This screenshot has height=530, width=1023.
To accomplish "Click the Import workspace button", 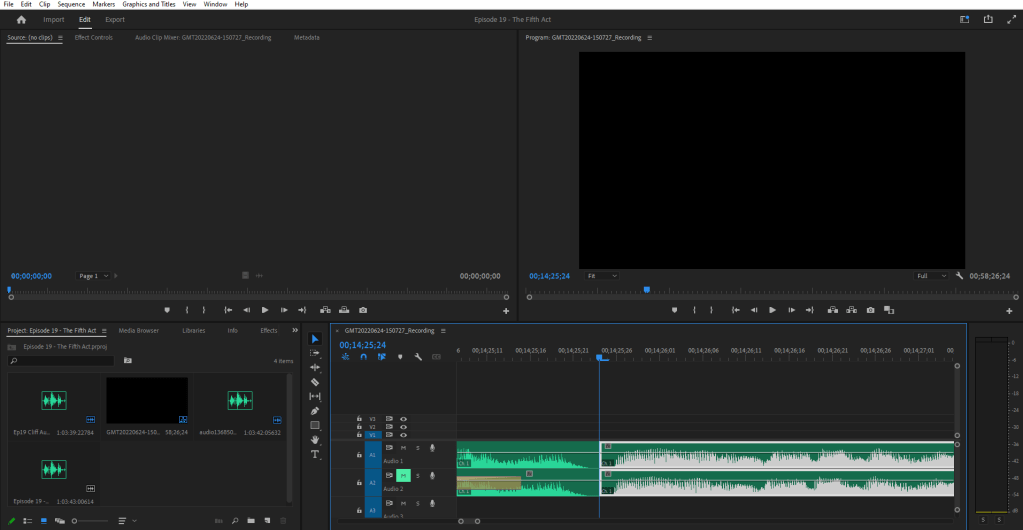I will [53, 19].
